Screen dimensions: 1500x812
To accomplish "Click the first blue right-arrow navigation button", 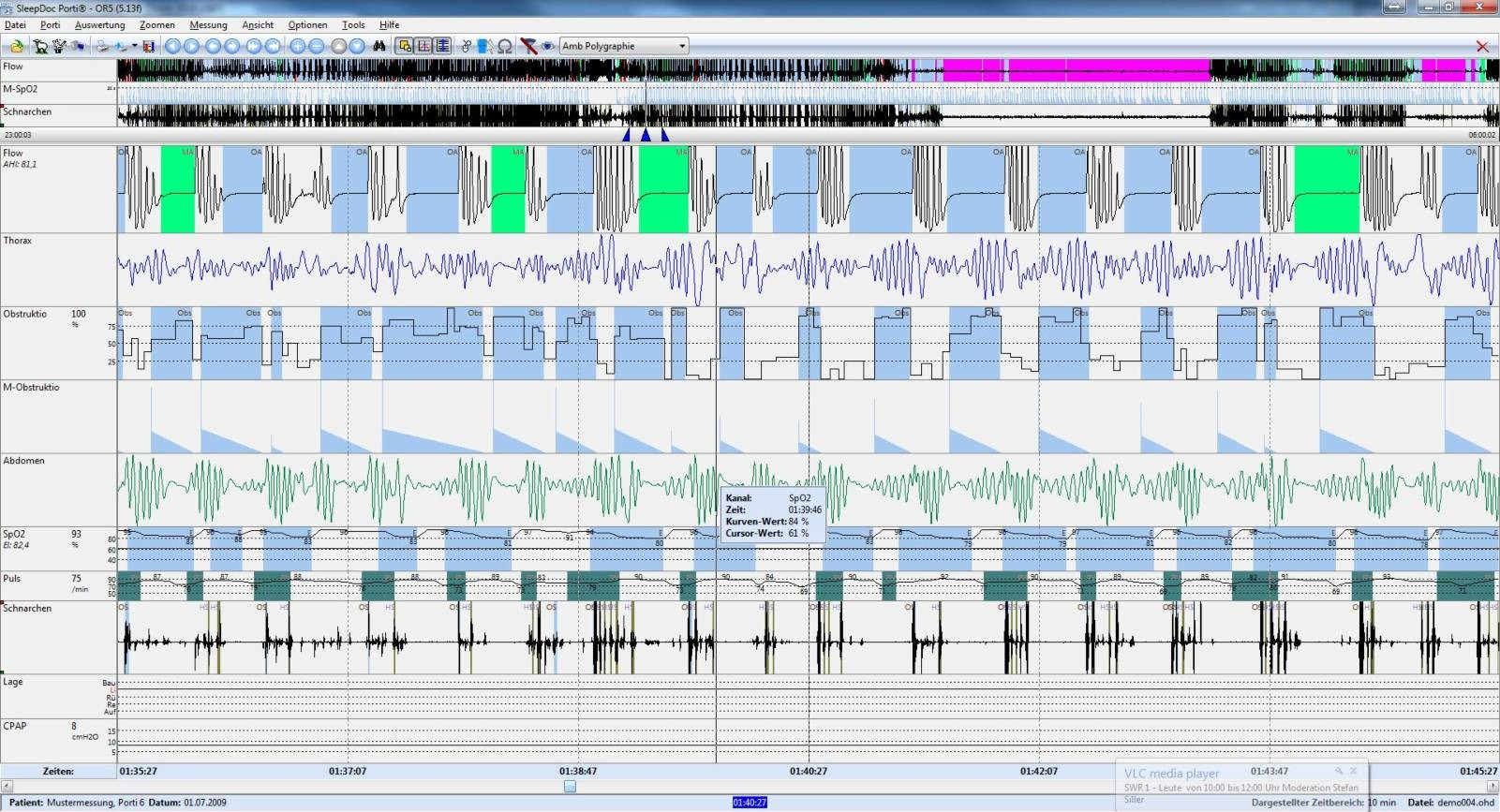I will coord(192,46).
